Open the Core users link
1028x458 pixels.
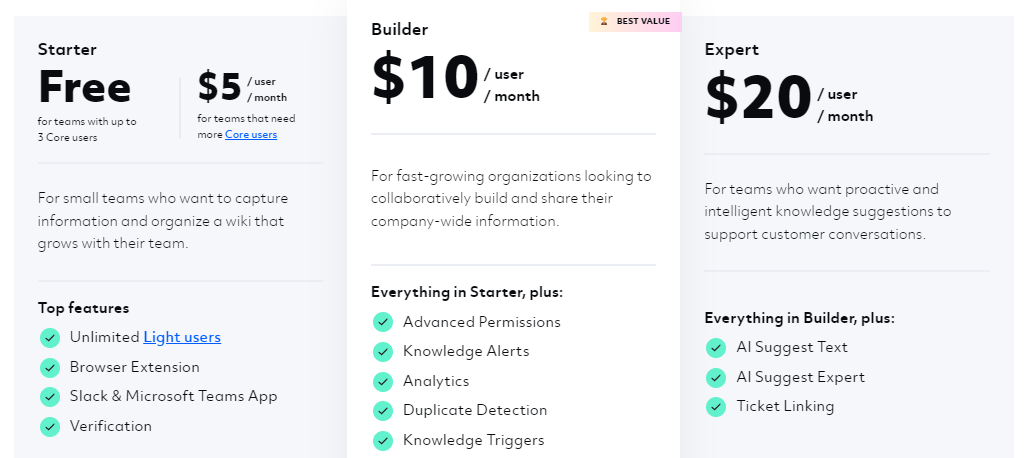point(251,134)
